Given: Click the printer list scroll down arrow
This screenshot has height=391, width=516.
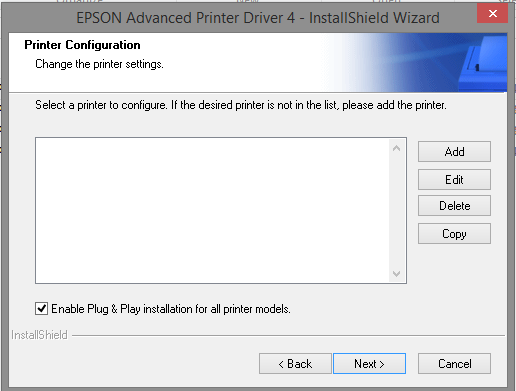Looking at the screenshot, I should pyautogui.click(x=396, y=274).
